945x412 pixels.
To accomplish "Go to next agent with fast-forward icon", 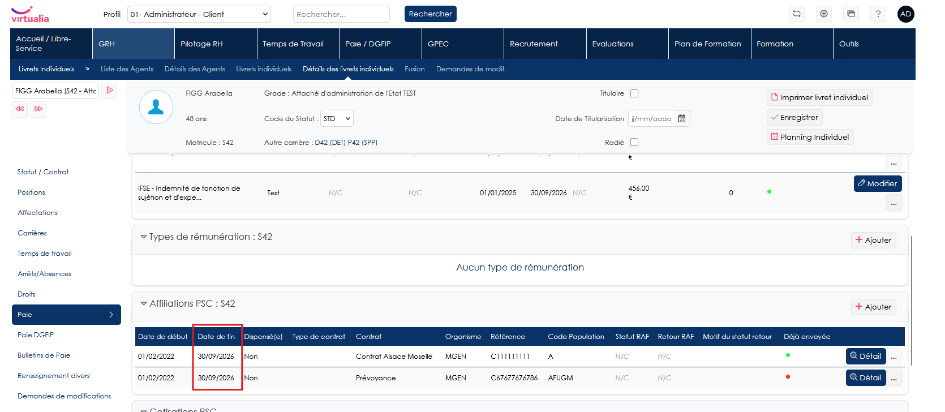I will coord(39,109).
